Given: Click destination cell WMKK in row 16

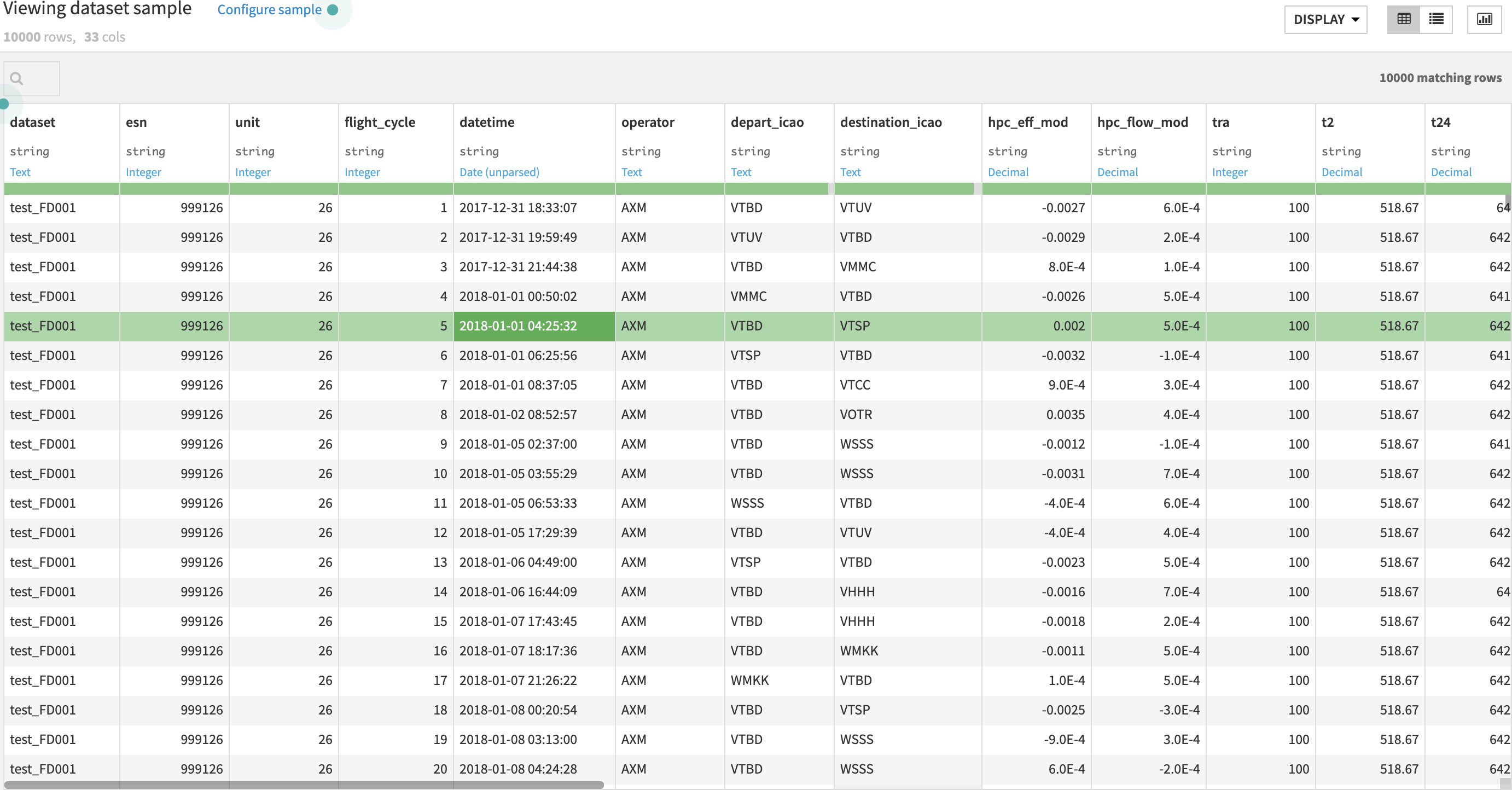Looking at the screenshot, I should click(x=908, y=651).
